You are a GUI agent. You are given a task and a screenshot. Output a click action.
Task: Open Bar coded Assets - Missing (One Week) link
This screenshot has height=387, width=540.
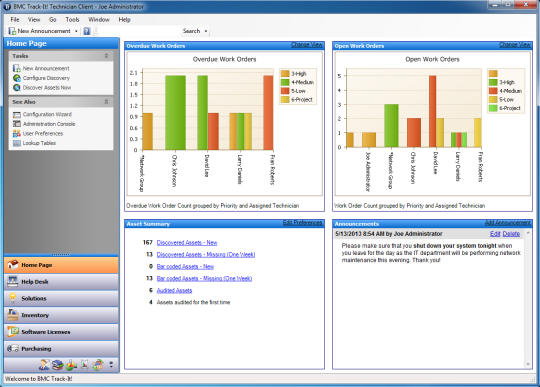click(204, 279)
